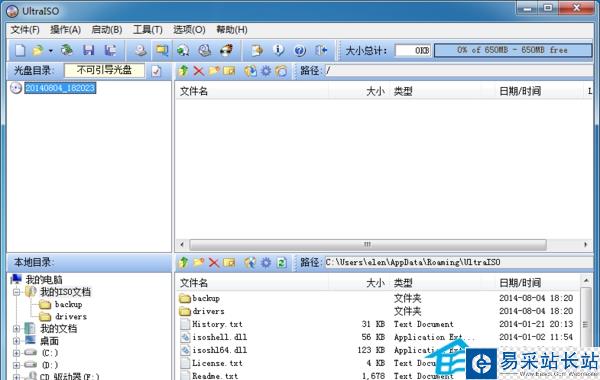Click the New file toolbar icon
The image size is (600, 380).
[20, 50]
